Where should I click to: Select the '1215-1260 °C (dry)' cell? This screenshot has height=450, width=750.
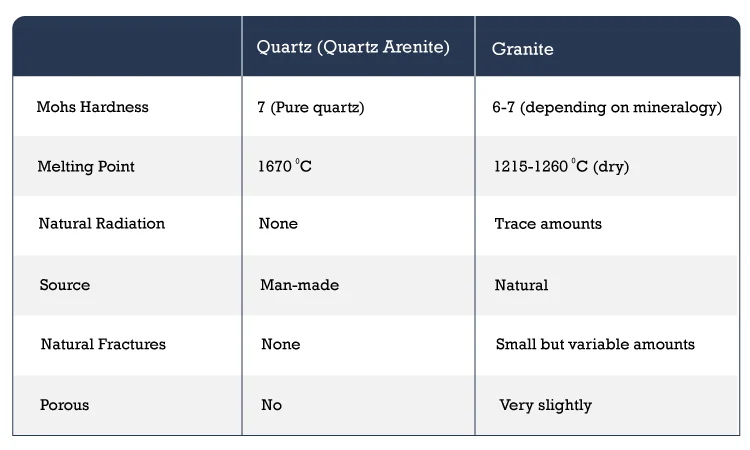(562, 166)
